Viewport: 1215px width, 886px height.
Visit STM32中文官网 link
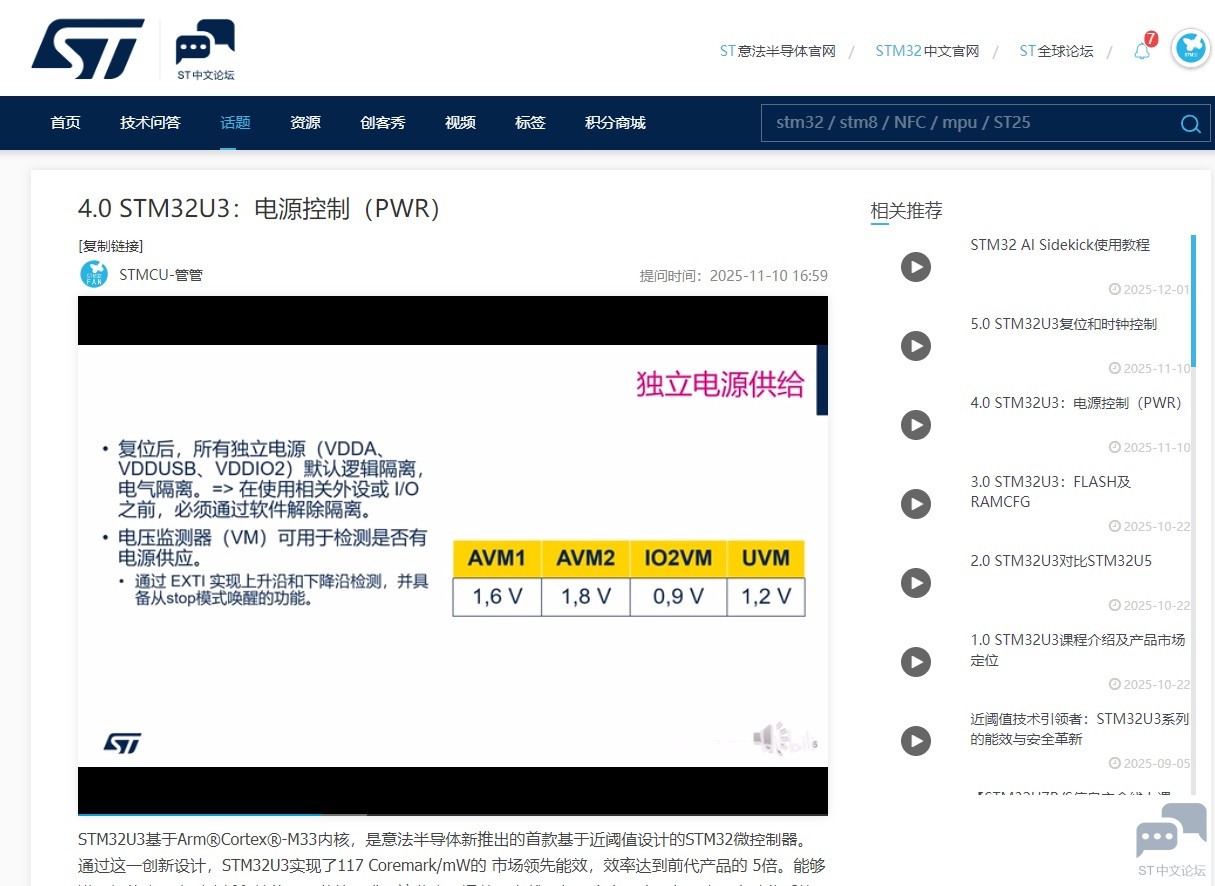(x=927, y=51)
